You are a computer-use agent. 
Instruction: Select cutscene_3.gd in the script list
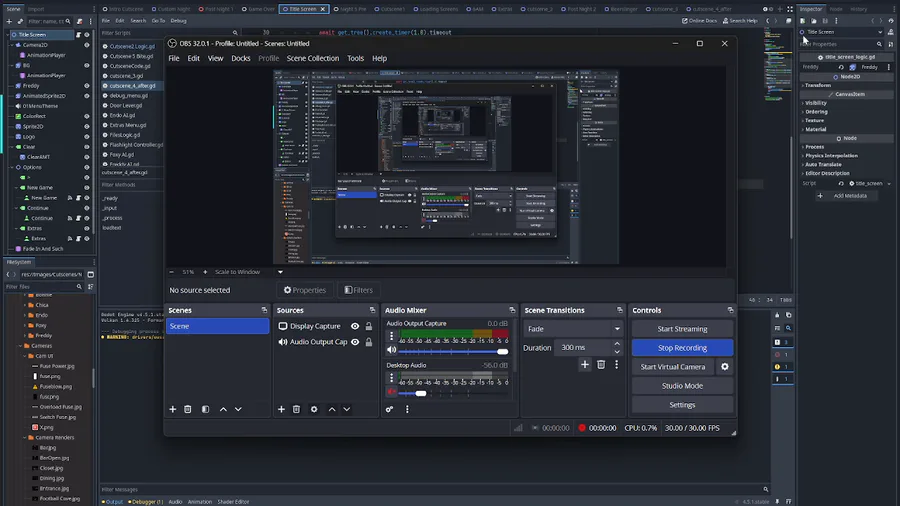125,75
